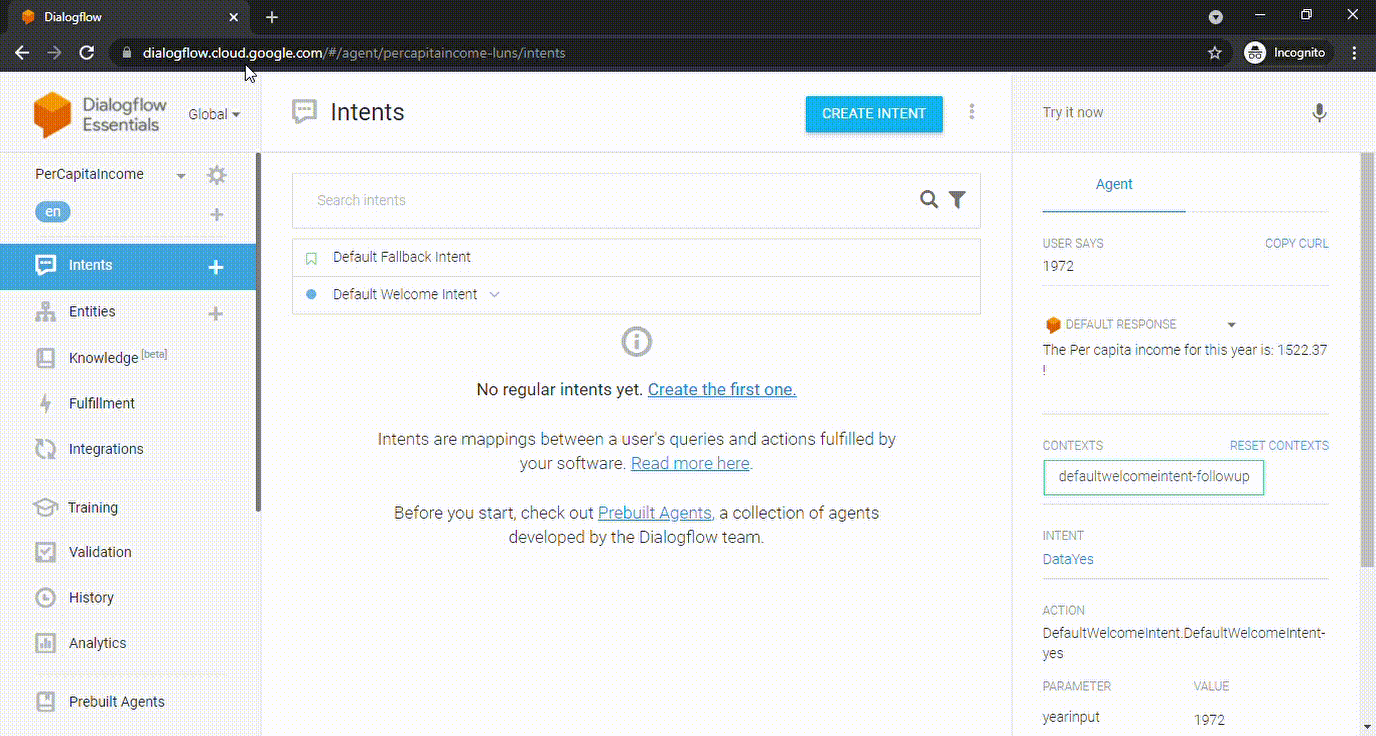Click the microphone icon in Try it now
The image size is (1376, 736).
[x=1319, y=113]
